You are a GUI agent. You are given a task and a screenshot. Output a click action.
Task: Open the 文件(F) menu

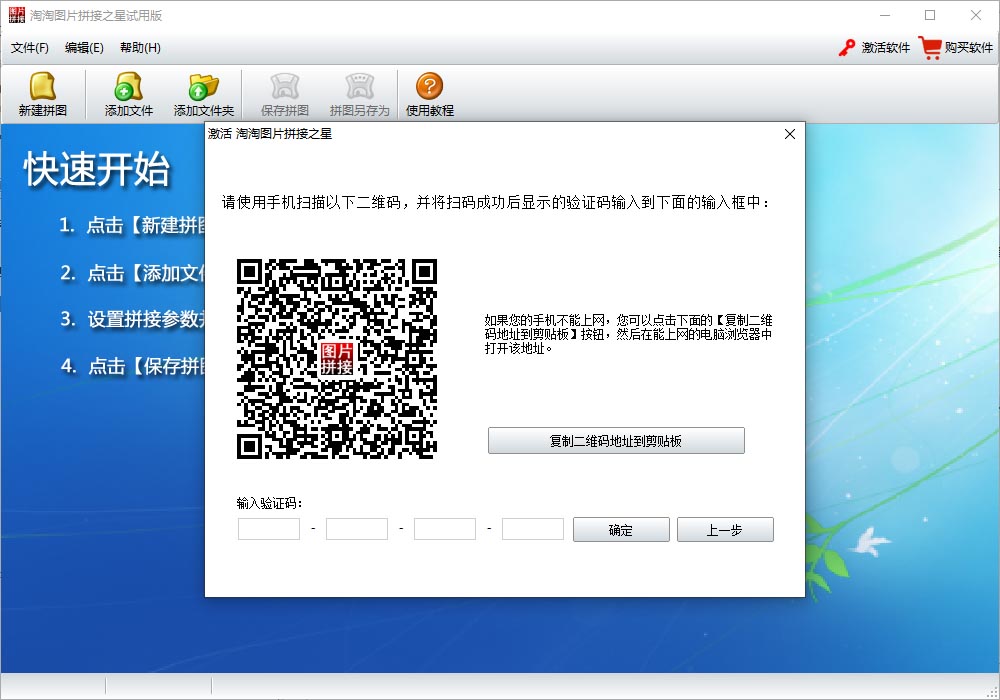click(30, 48)
